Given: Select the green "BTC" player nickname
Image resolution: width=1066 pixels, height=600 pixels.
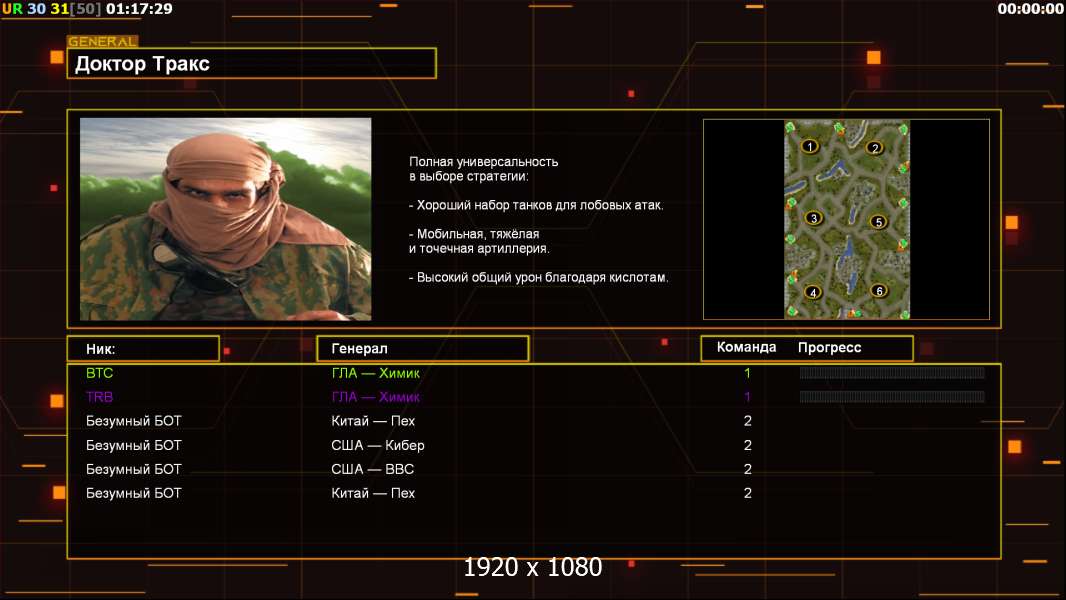Looking at the screenshot, I should (x=99, y=373).
